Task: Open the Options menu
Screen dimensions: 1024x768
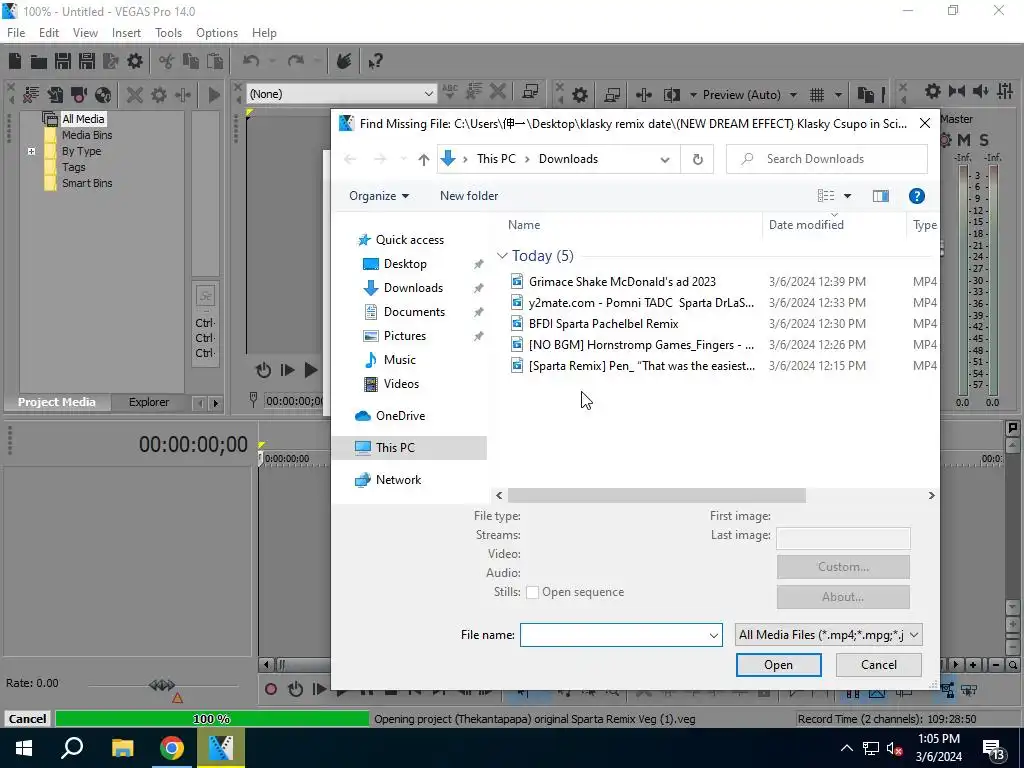Action: click(x=217, y=33)
